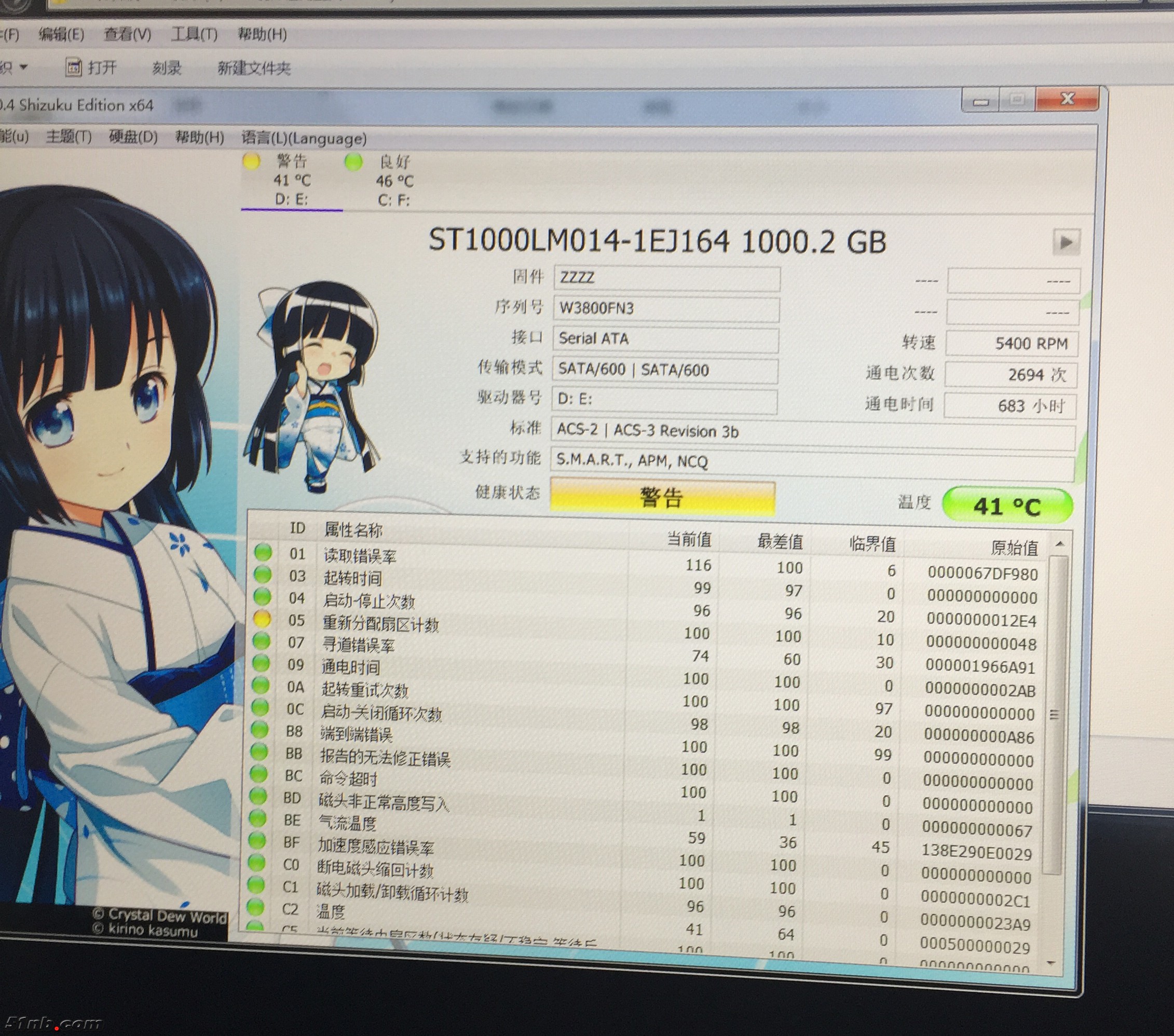This screenshot has width=1174, height=1036.
Task: Click the scroll up arrow of attribute list
Action: [x=1060, y=544]
